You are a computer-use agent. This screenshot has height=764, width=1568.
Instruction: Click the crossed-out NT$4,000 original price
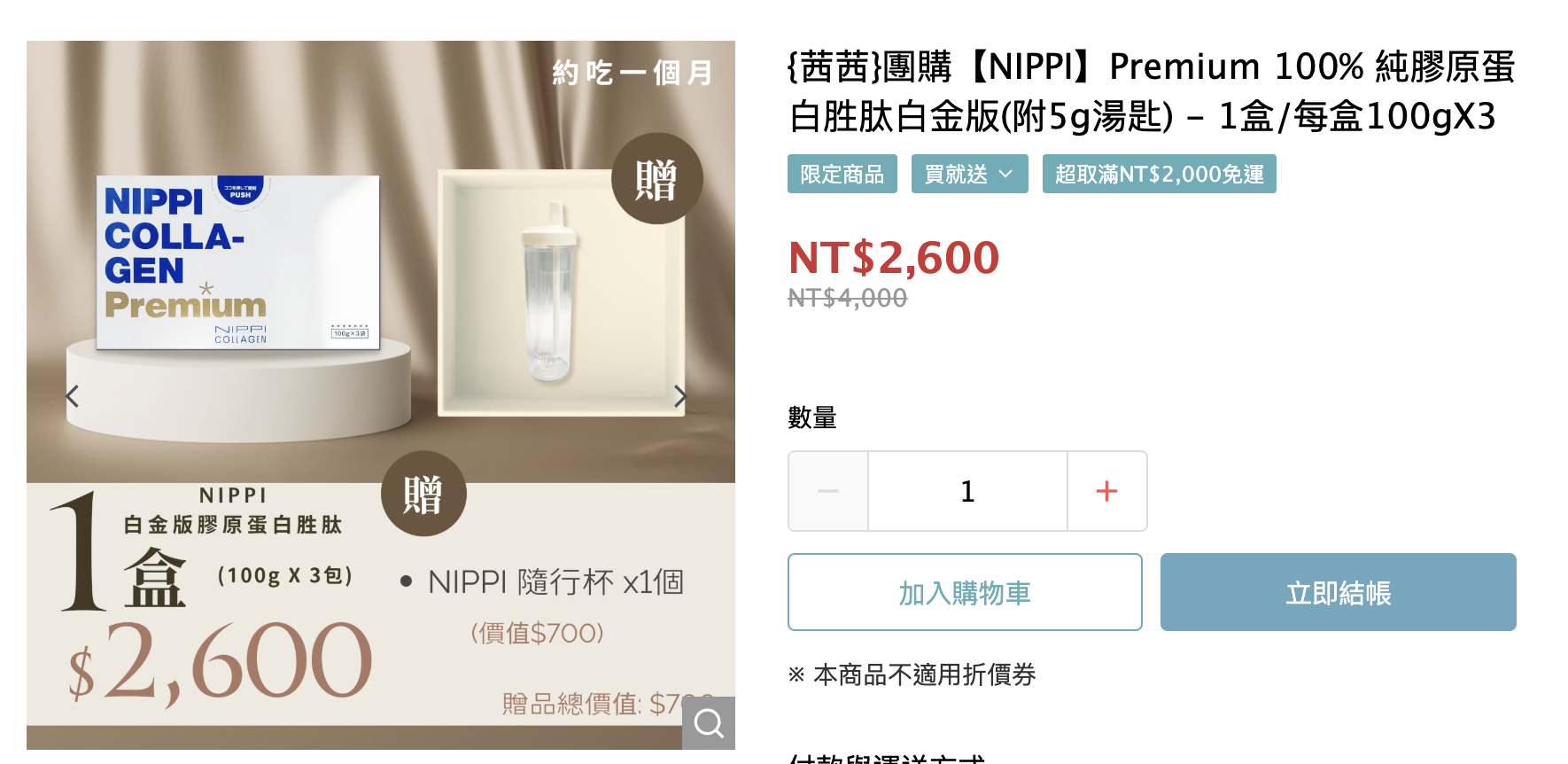(x=847, y=298)
